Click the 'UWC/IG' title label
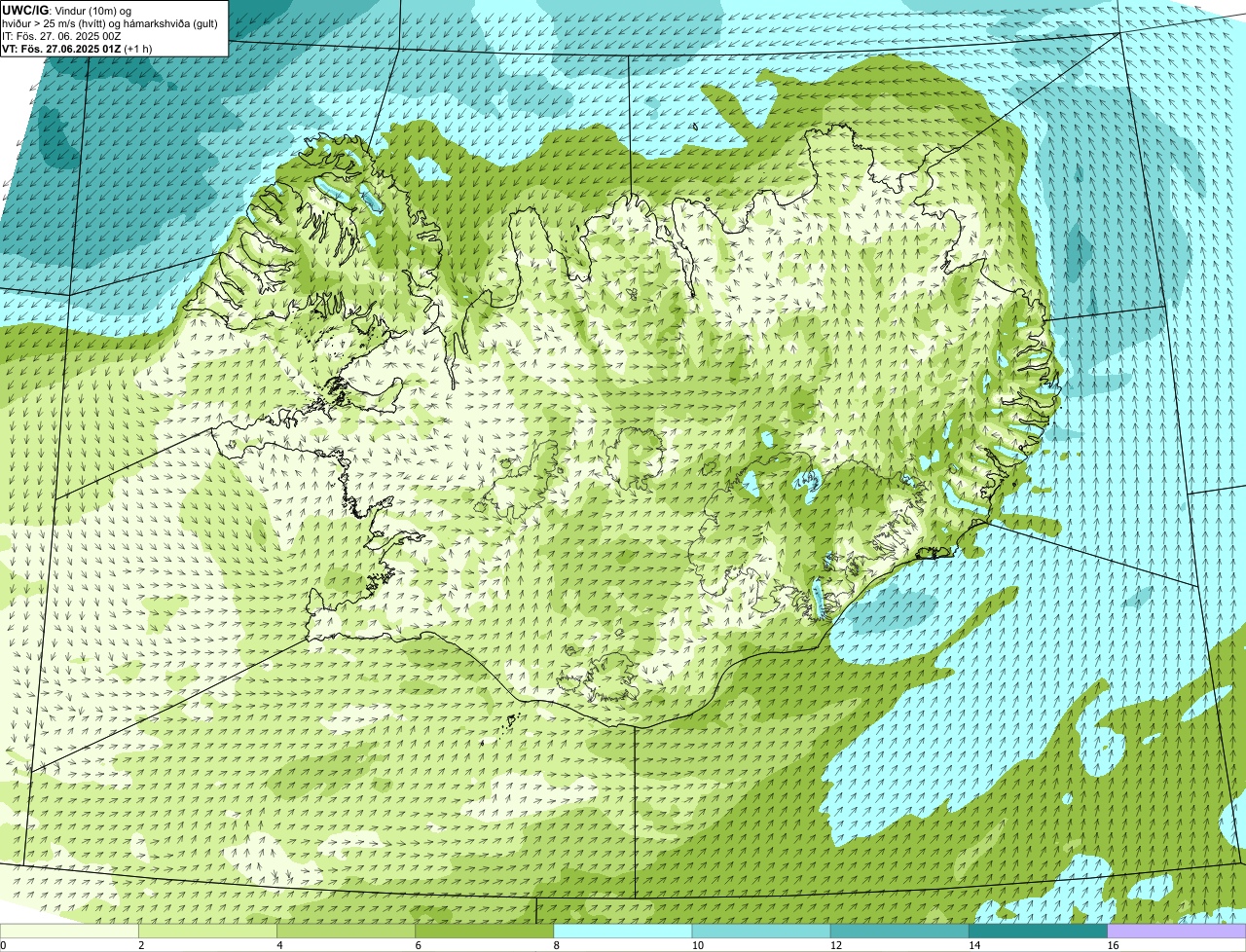This screenshot has width=1246, height=952. click(x=25, y=10)
